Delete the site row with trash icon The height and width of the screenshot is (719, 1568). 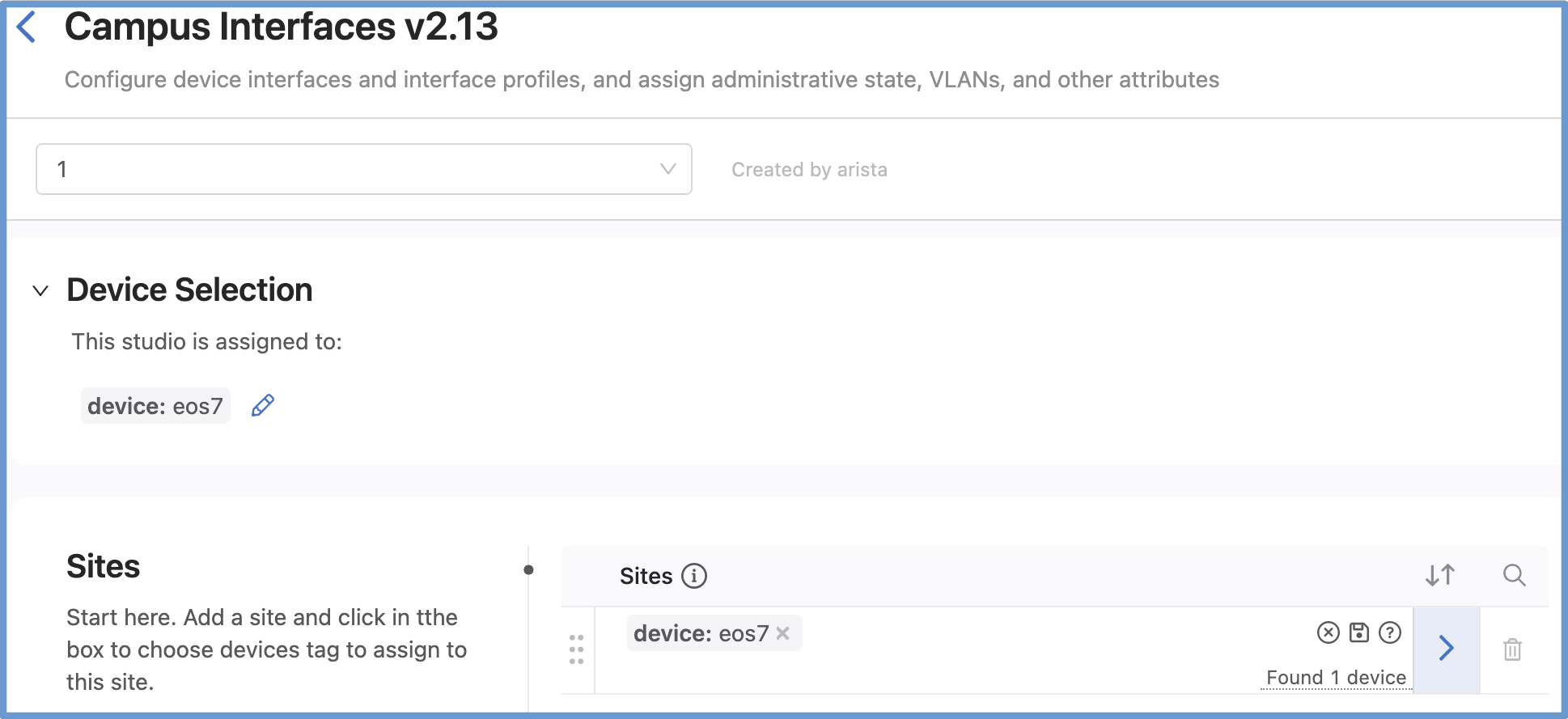[x=1512, y=649]
